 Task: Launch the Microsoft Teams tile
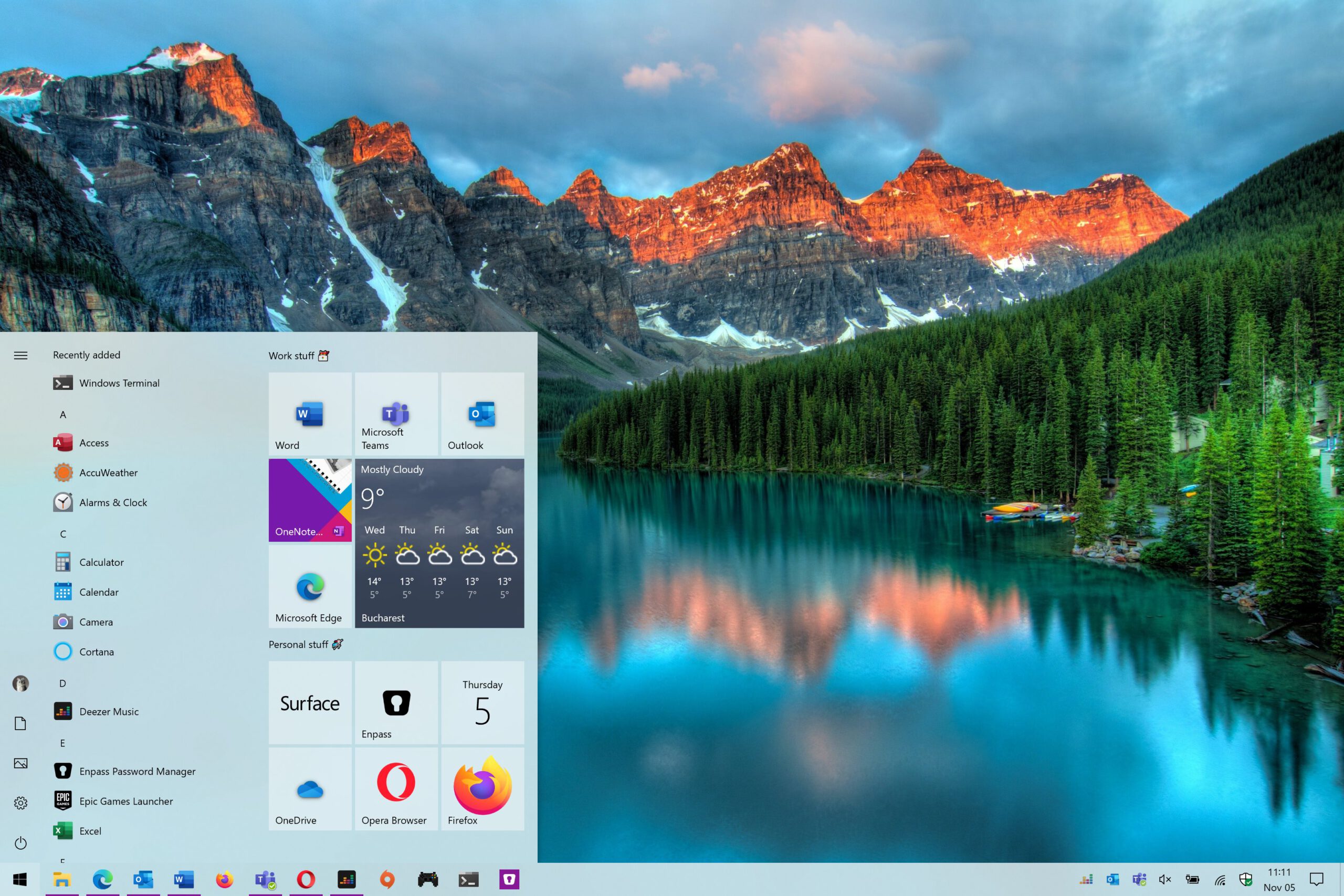point(396,414)
